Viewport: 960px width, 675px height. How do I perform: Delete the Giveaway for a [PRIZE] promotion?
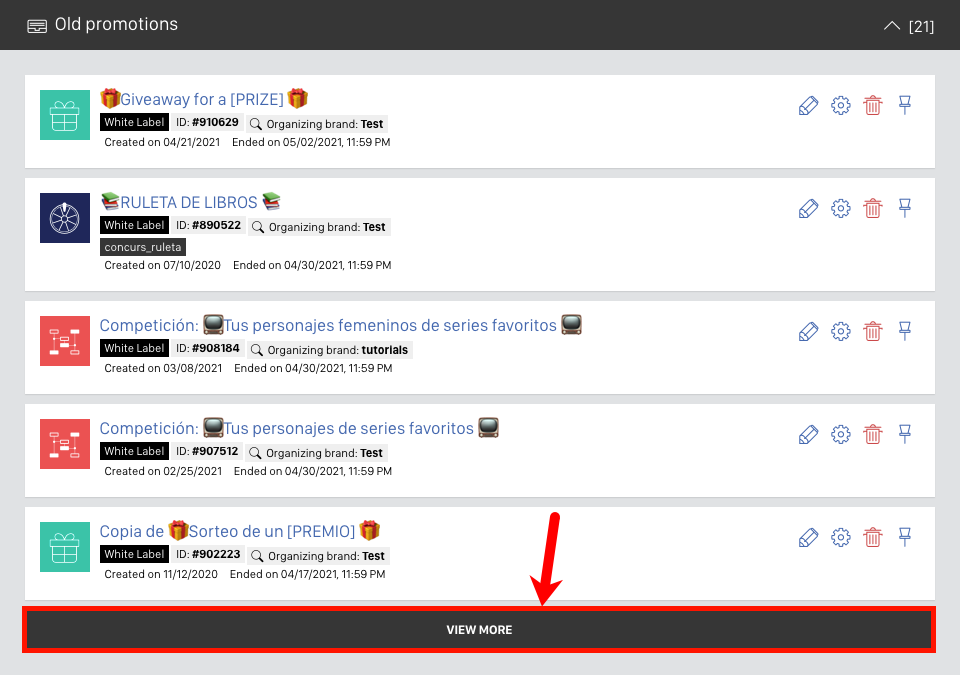(872, 105)
